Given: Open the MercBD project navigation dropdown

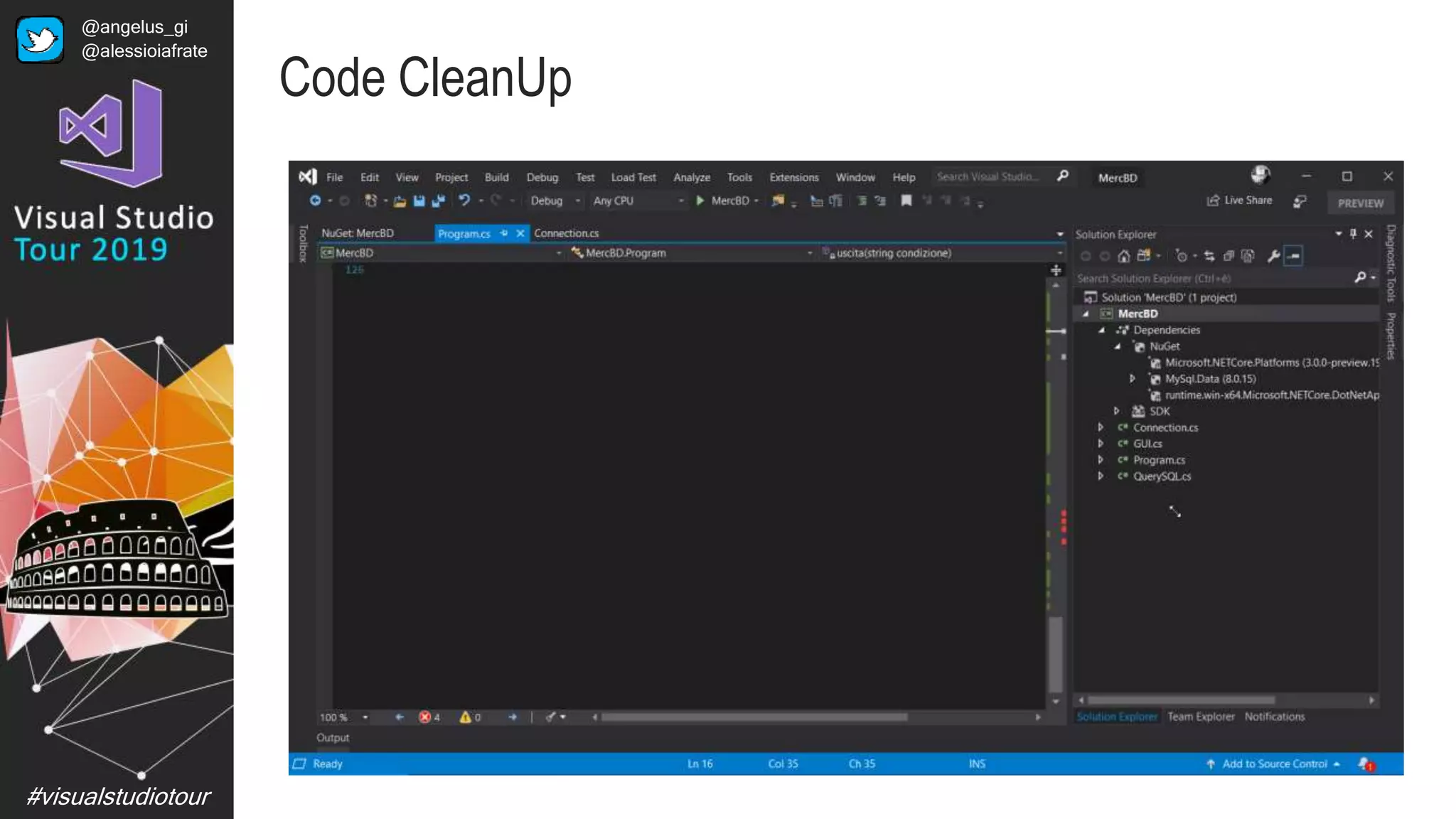Looking at the screenshot, I should click(441, 253).
